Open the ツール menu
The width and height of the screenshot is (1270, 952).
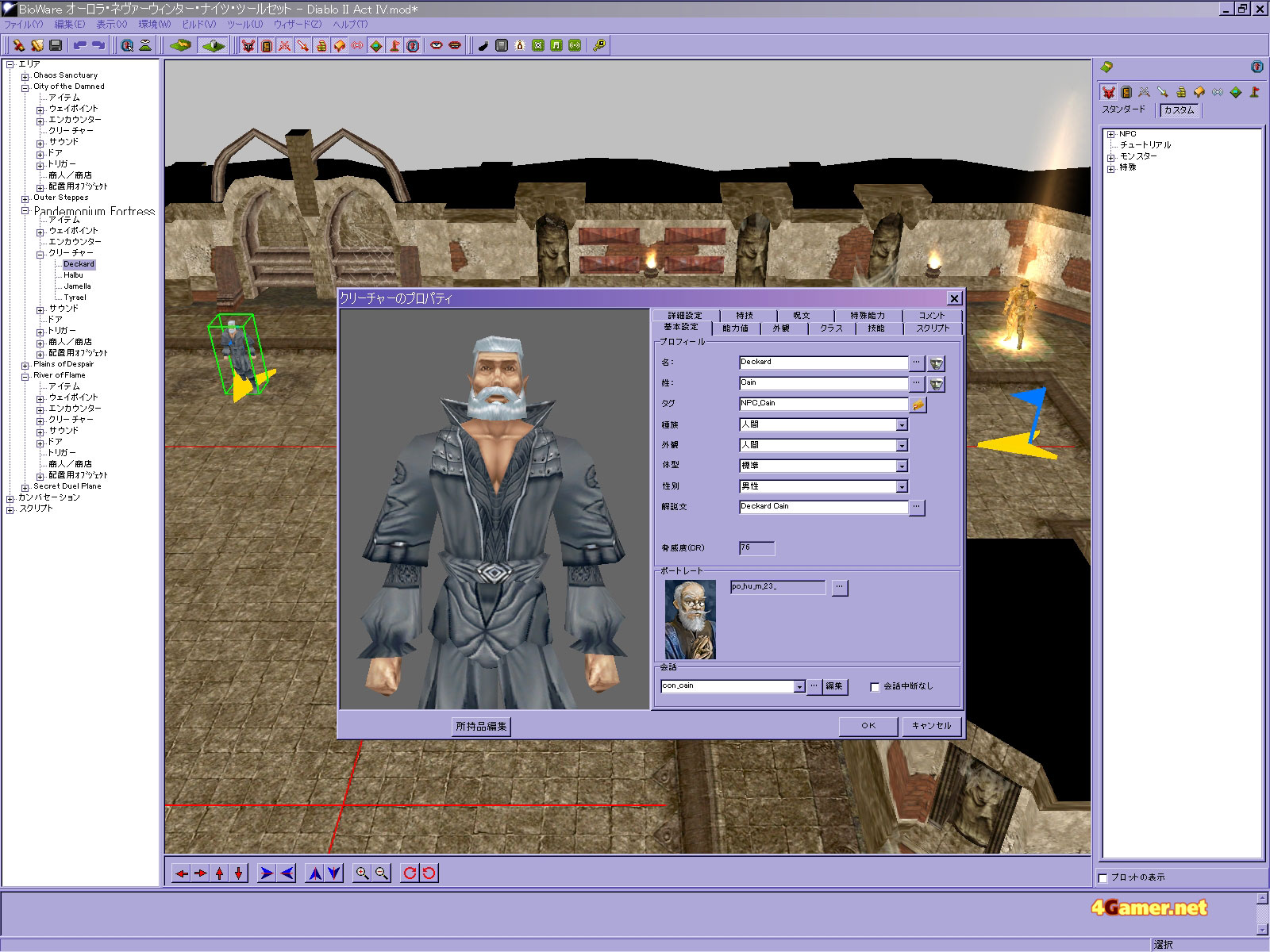click(244, 25)
